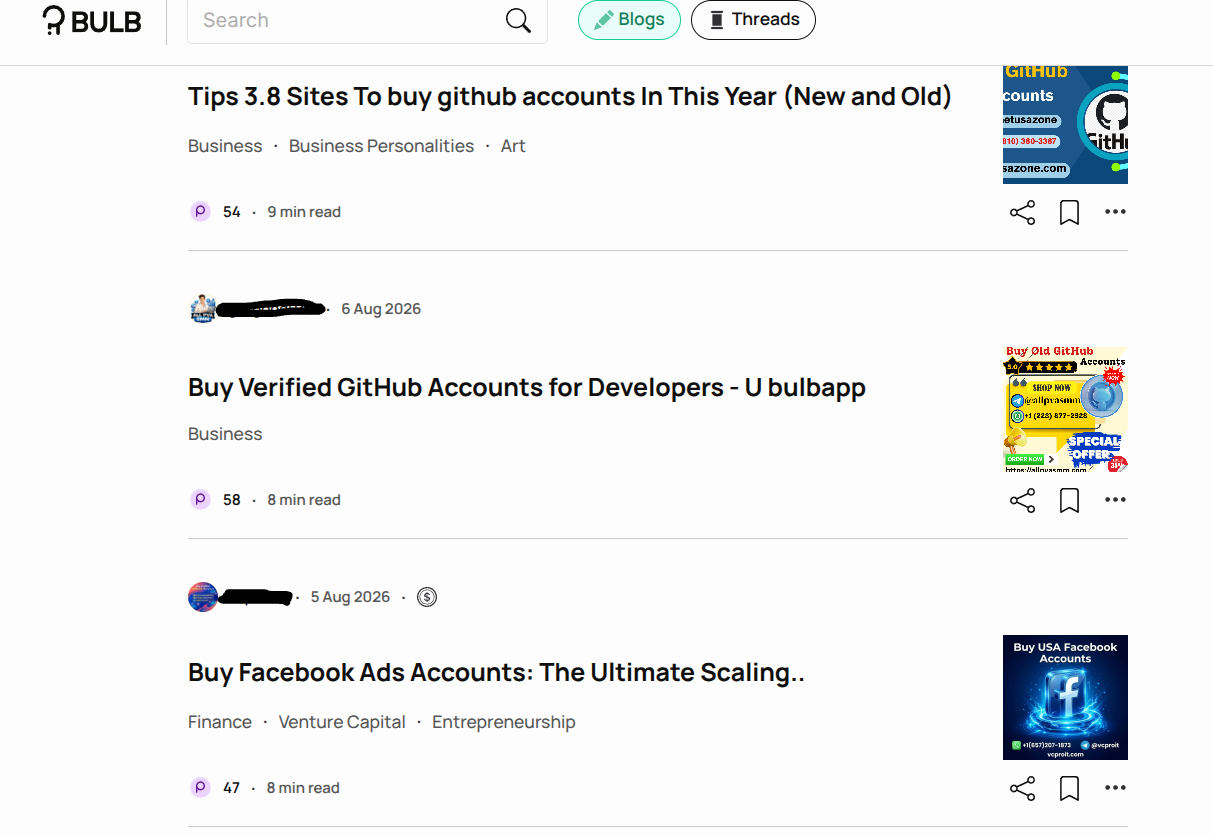
Task: Open the GitHub thumbnail of Tips 3.8 post
Action: (x=1065, y=125)
